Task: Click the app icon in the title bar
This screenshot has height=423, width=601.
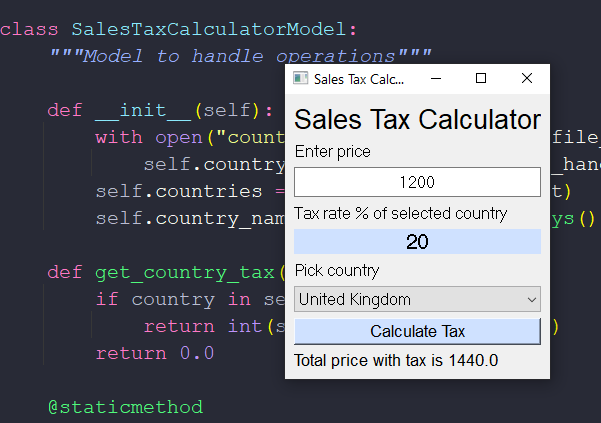Action: point(300,78)
